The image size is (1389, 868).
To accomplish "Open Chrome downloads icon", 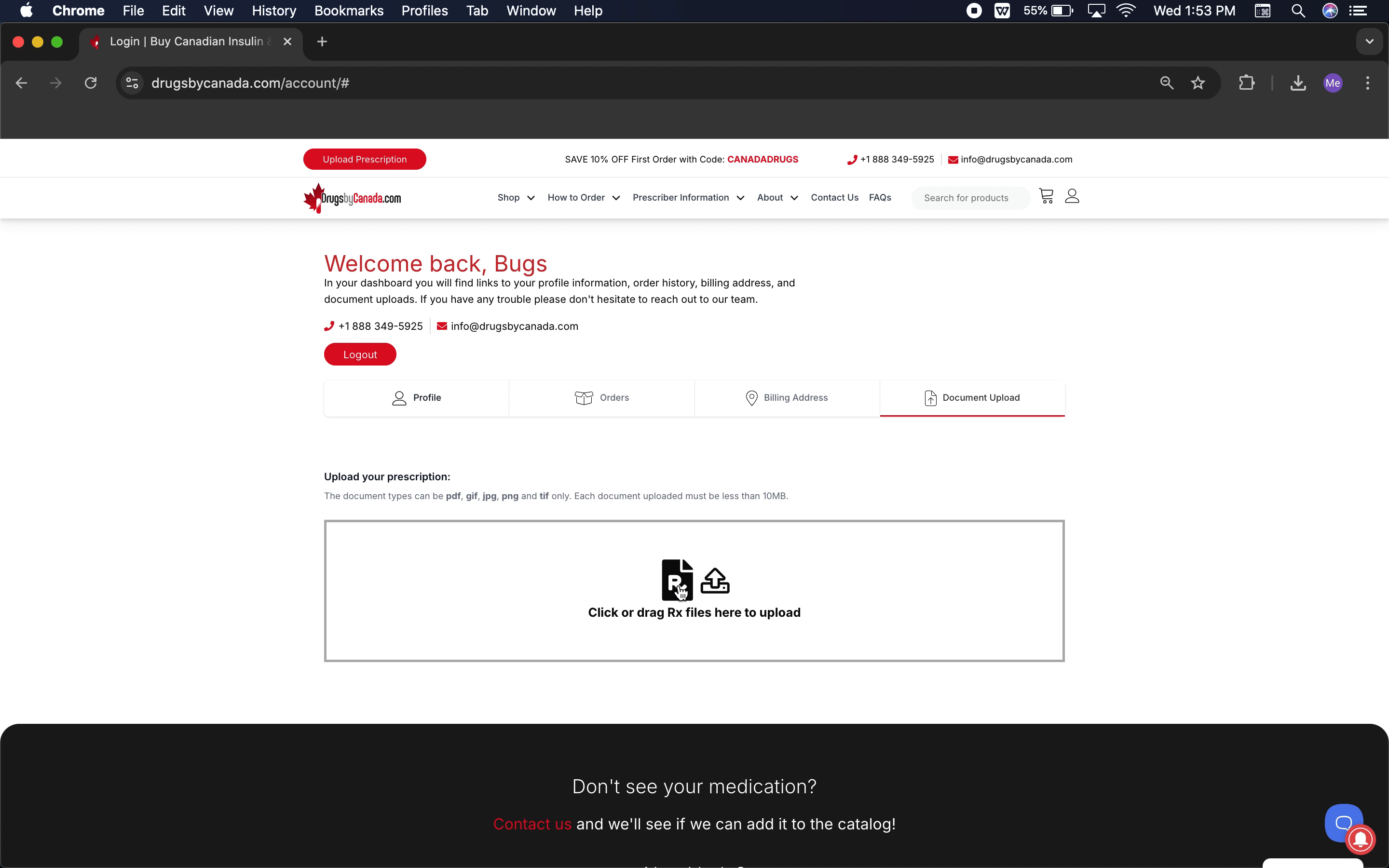I will coord(1298,83).
